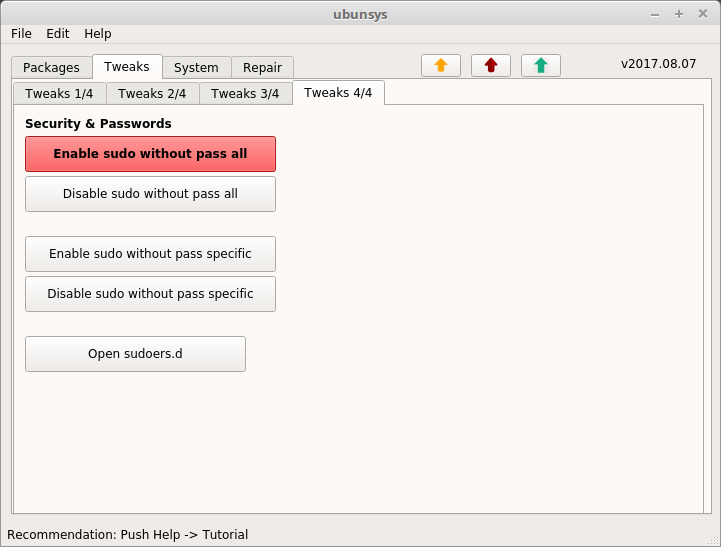The height and width of the screenshot is (547, 721).
Task: Open the File menu
Action: (x=21, y=34)
